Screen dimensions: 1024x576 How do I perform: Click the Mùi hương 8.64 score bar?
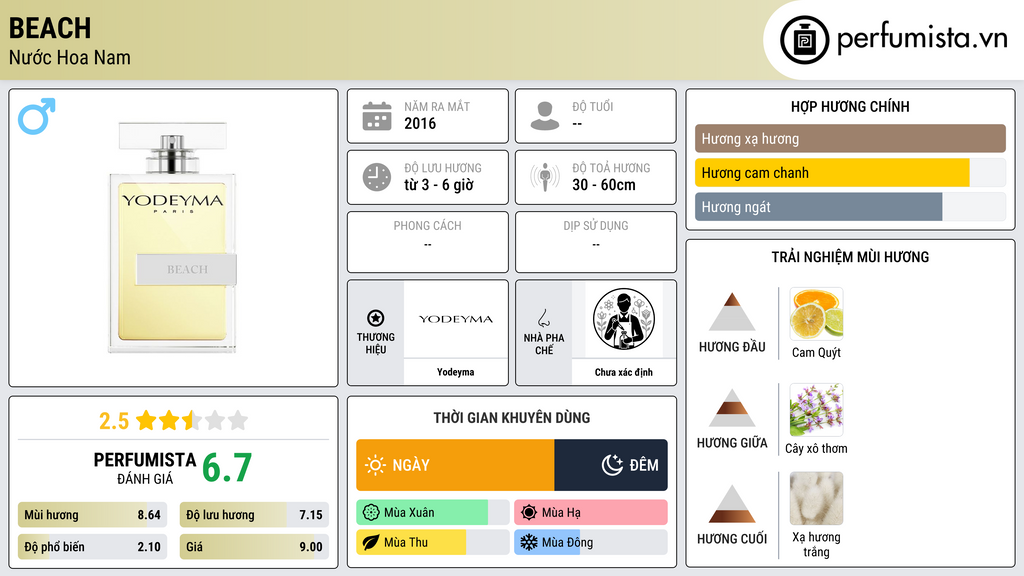[x=92, y=515]
